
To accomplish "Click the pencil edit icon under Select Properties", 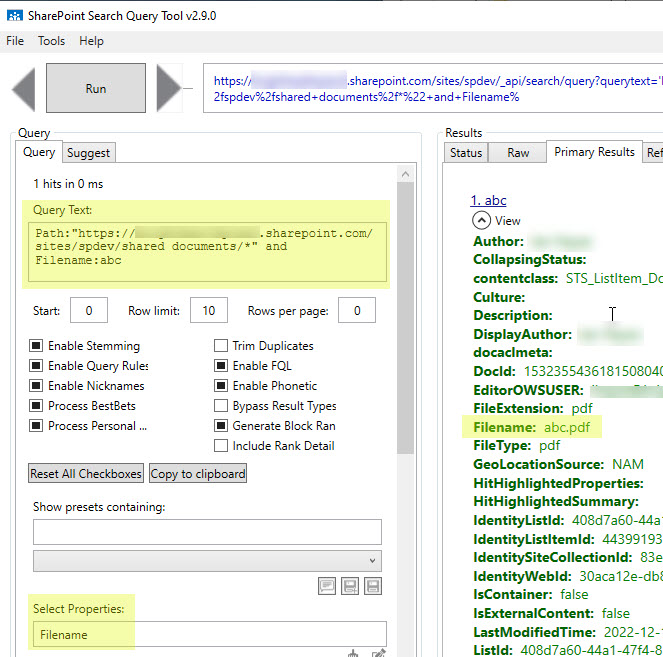I will 377,654.
